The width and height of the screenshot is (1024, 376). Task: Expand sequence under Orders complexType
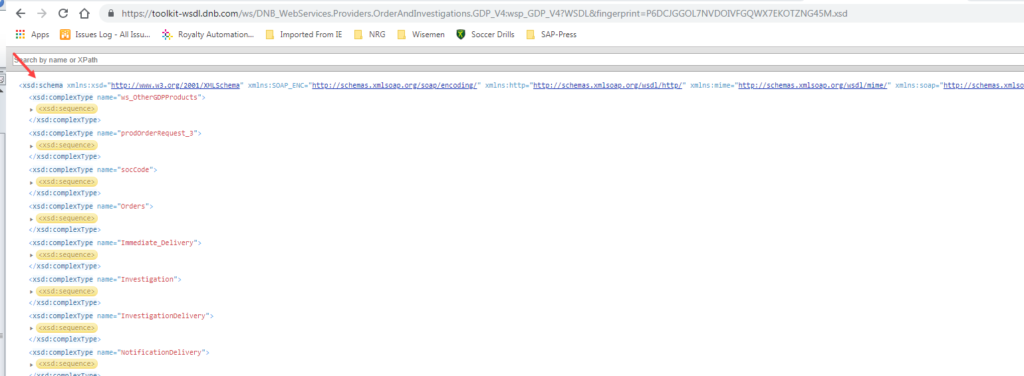point(31,219)
